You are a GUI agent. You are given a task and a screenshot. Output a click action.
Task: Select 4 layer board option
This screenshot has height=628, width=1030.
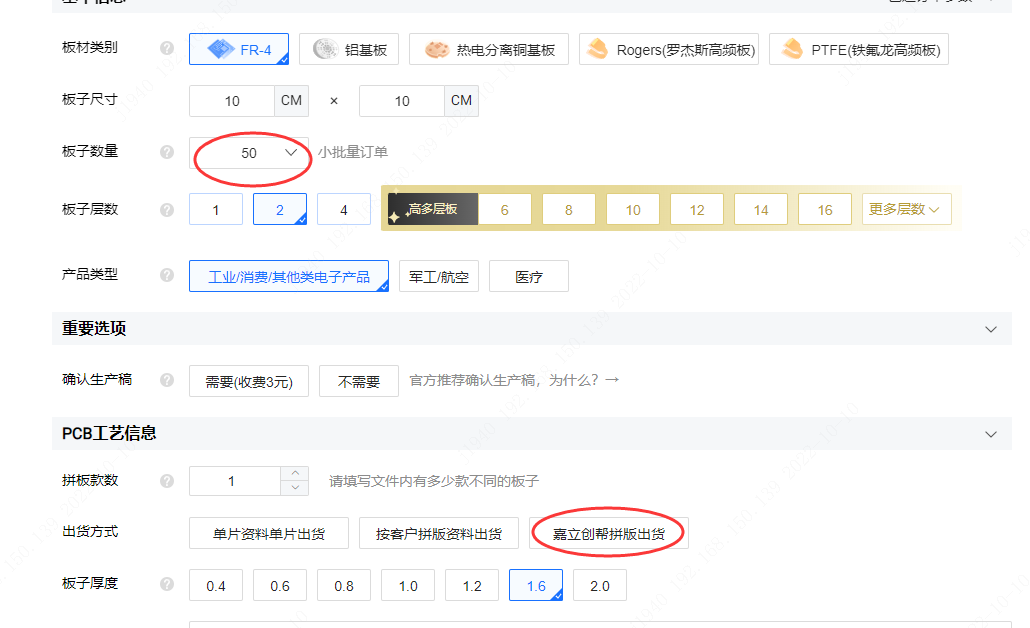click(x=344, y=210)
